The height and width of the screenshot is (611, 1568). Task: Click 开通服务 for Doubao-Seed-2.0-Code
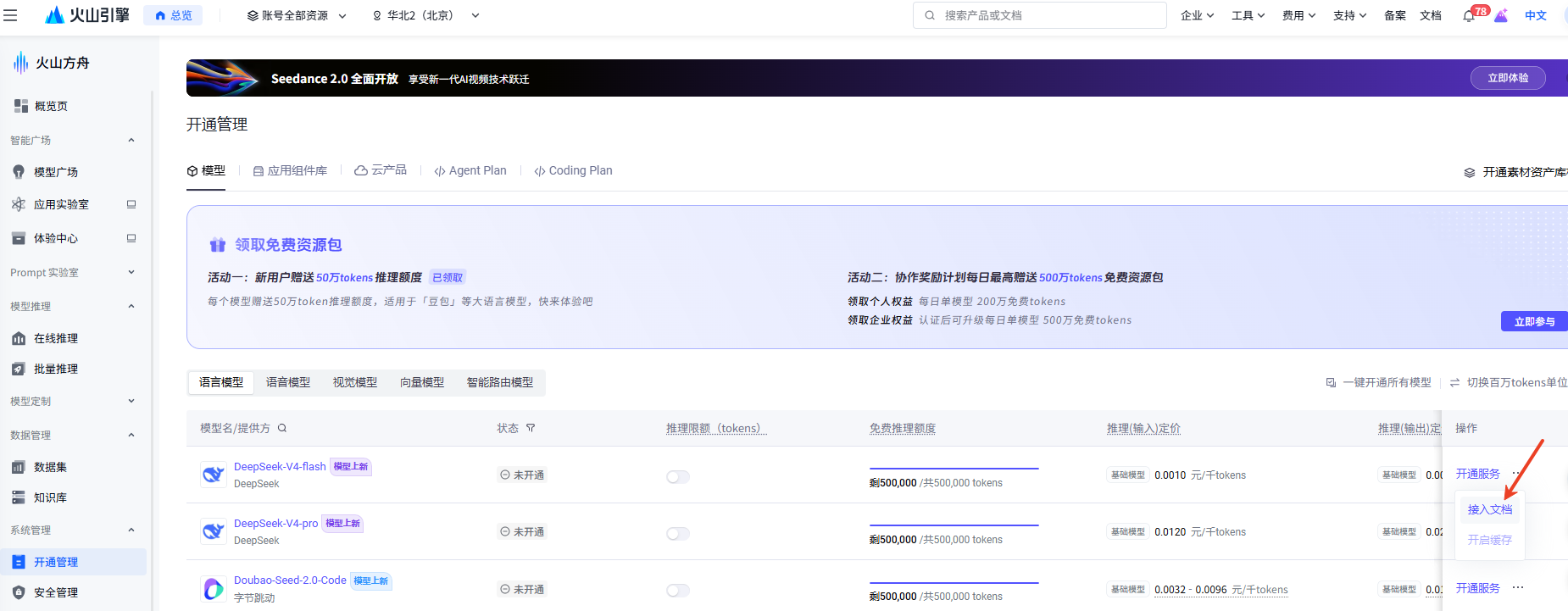(x=1478, y=588)
